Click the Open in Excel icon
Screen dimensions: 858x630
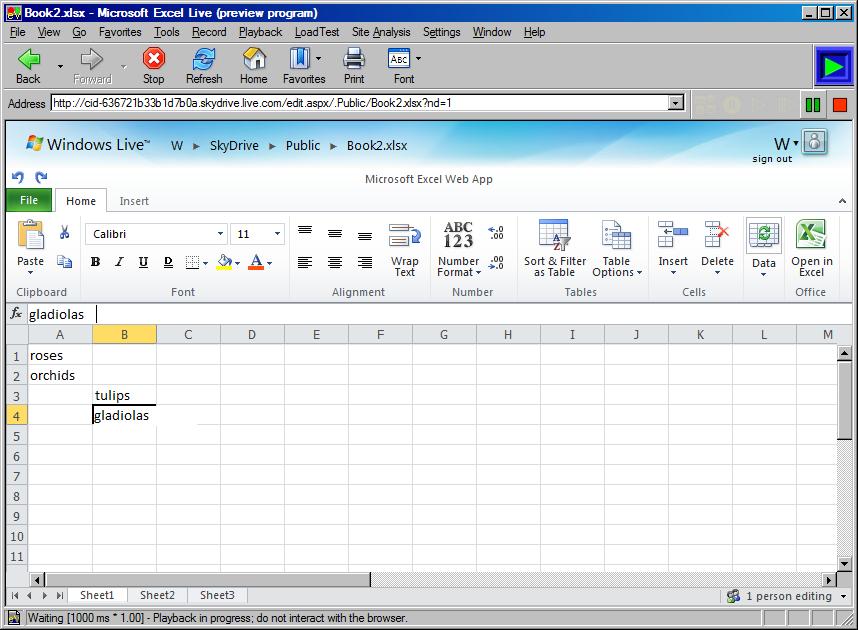811,248
